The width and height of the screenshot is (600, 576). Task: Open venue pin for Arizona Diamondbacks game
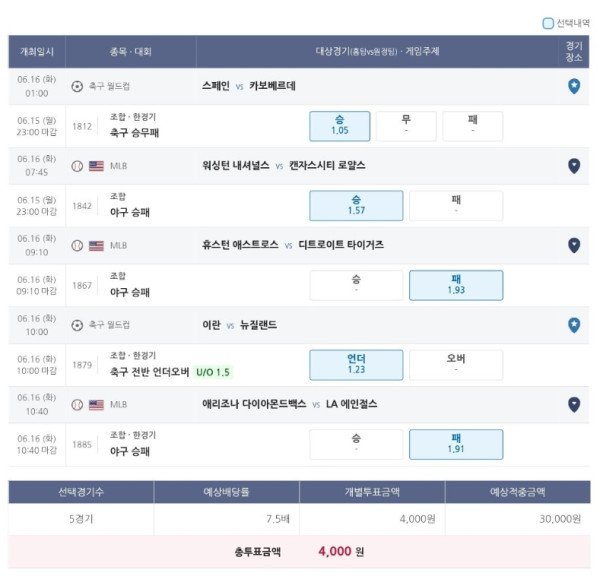(x=574, y=405)
